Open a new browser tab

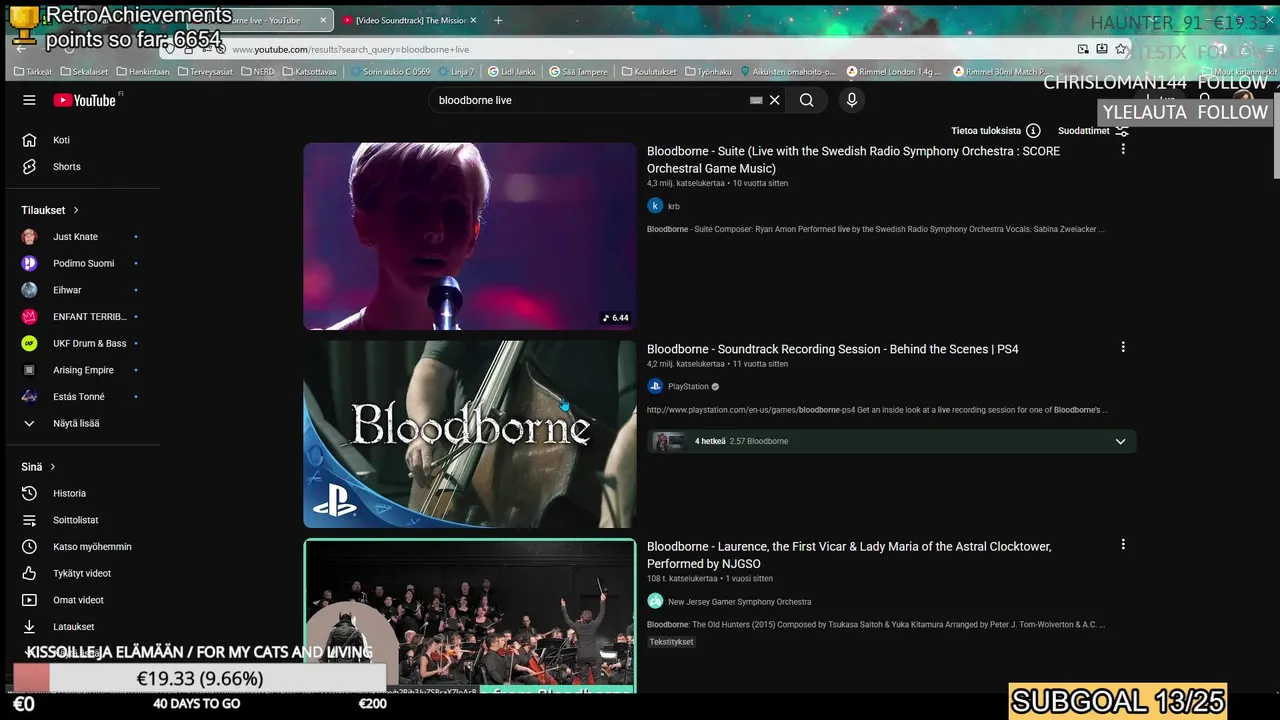tap(498, 20)
